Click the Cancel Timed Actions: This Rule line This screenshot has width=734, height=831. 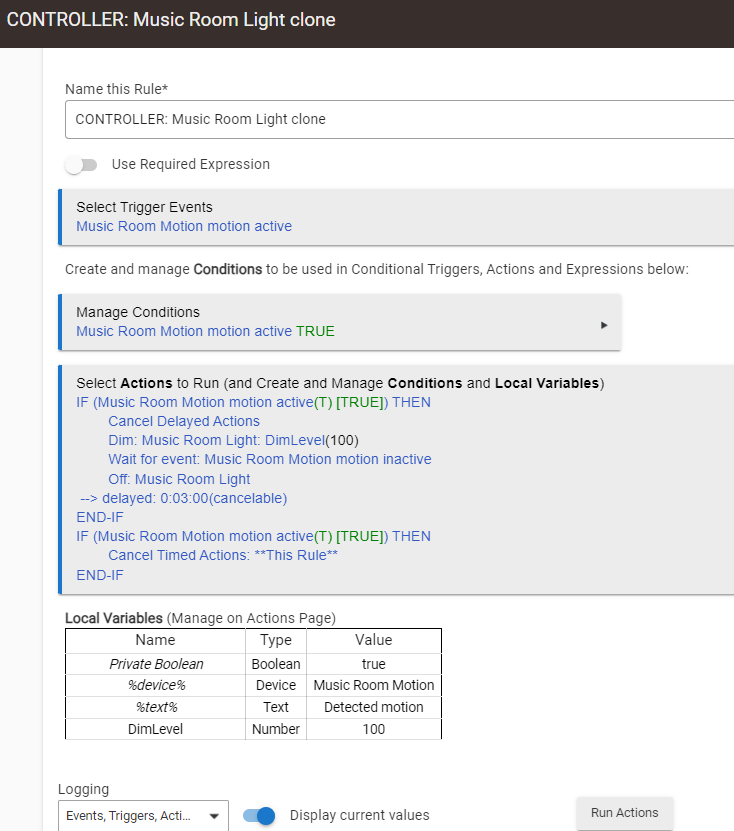(223, 555)
